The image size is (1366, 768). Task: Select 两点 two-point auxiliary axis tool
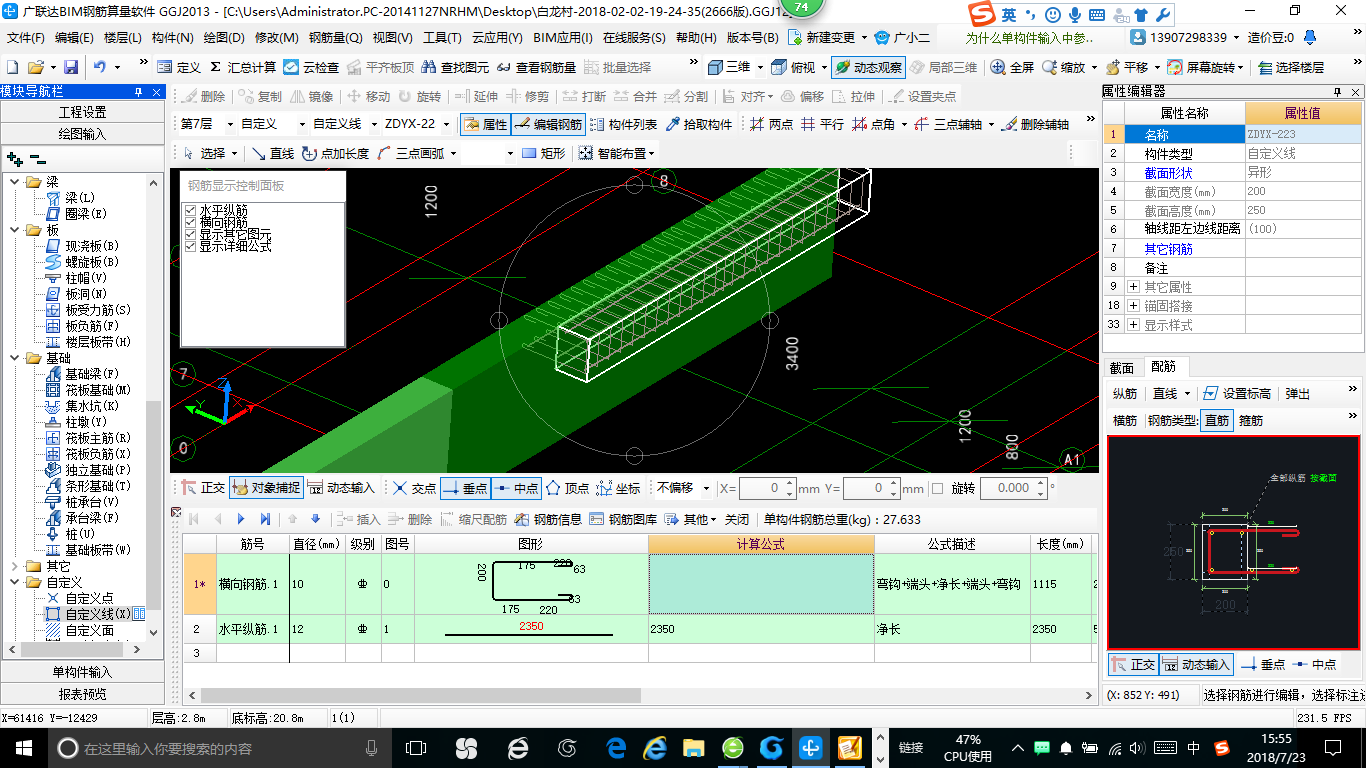point(771,124)
